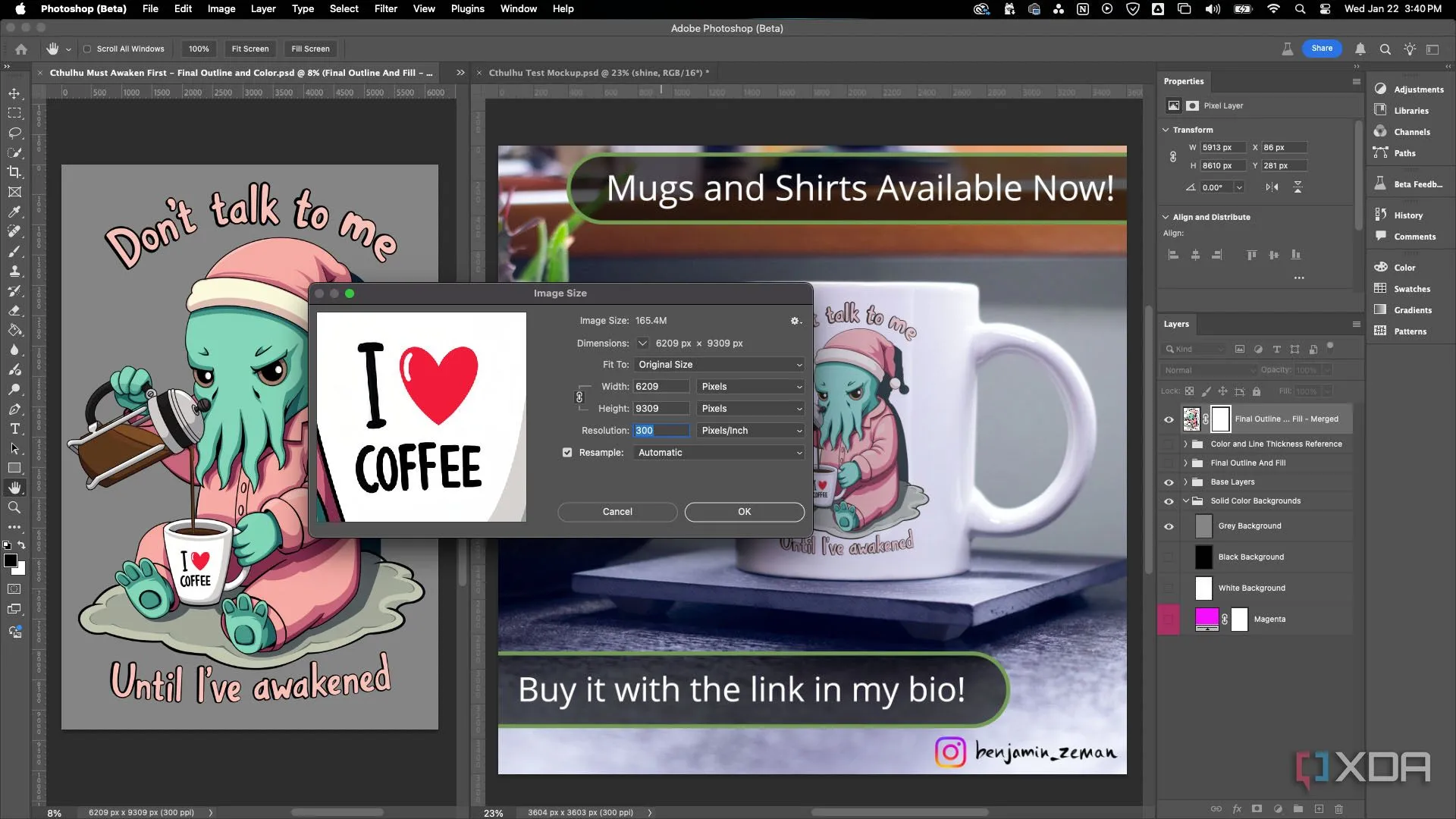Click the Home icon in options bar
This screenshot has height=819, width=1456.
pyautogui.click(x=21, y=49)
